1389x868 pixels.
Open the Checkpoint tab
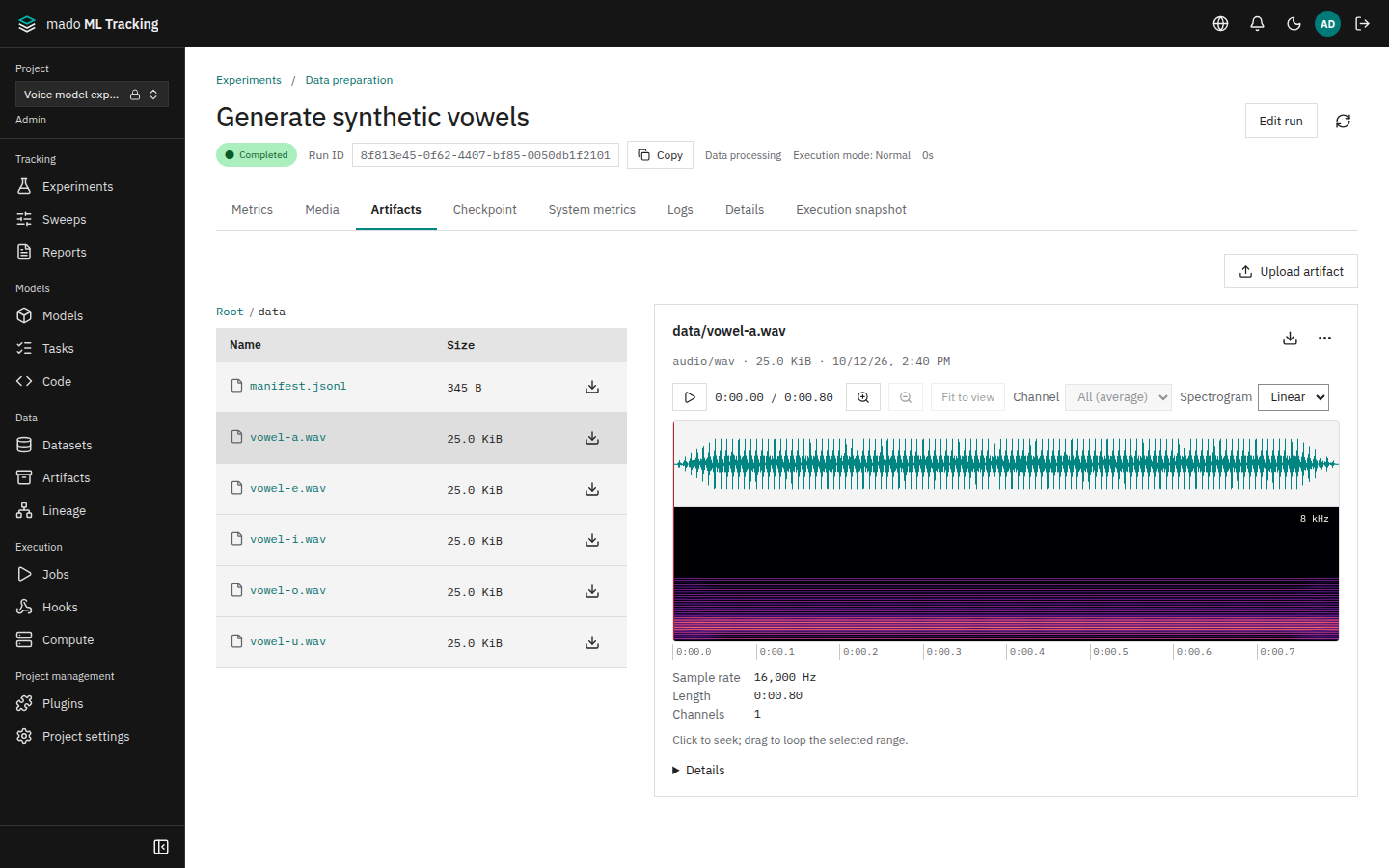pos(484,210)
